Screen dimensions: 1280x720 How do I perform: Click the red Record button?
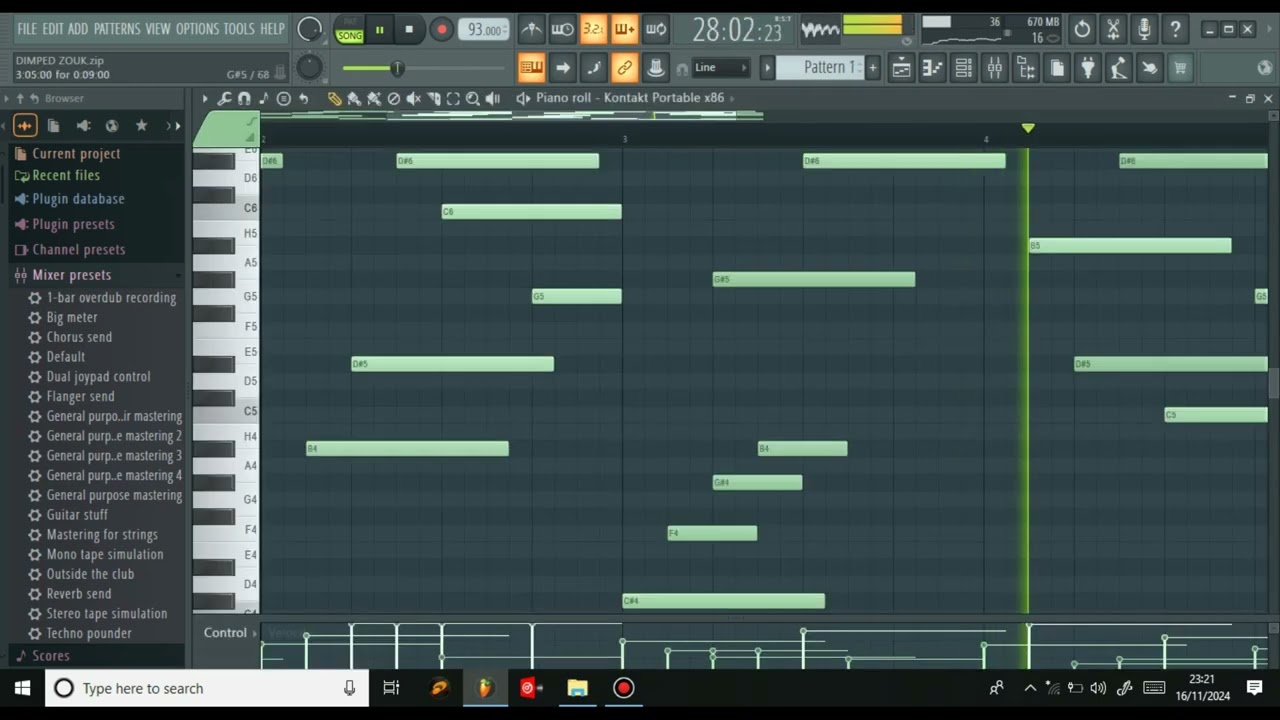point(441,30)
